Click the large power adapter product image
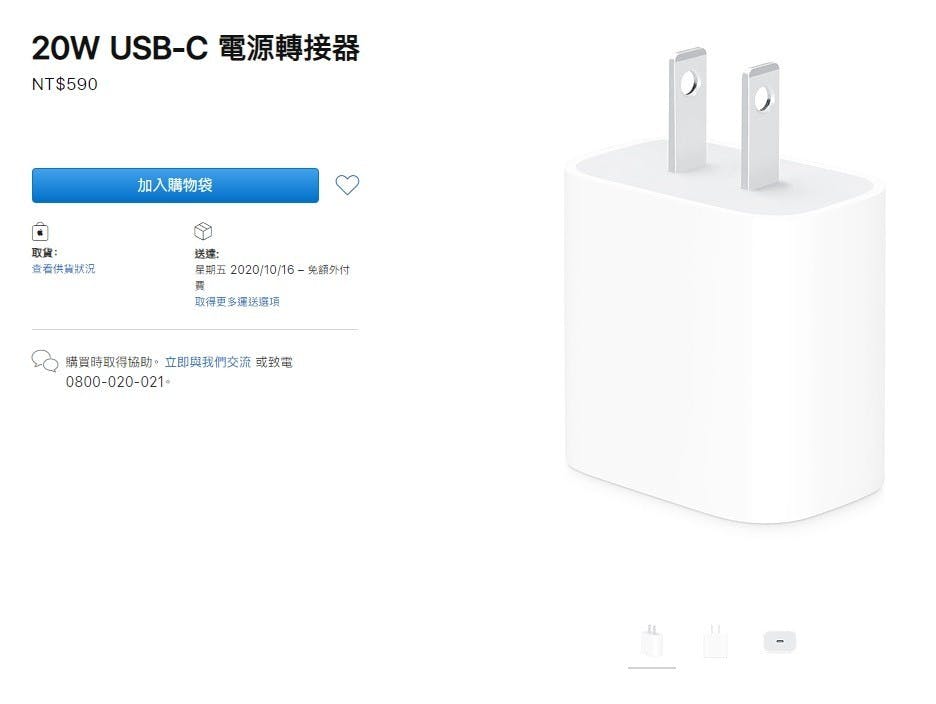 [x=724, y=287]
